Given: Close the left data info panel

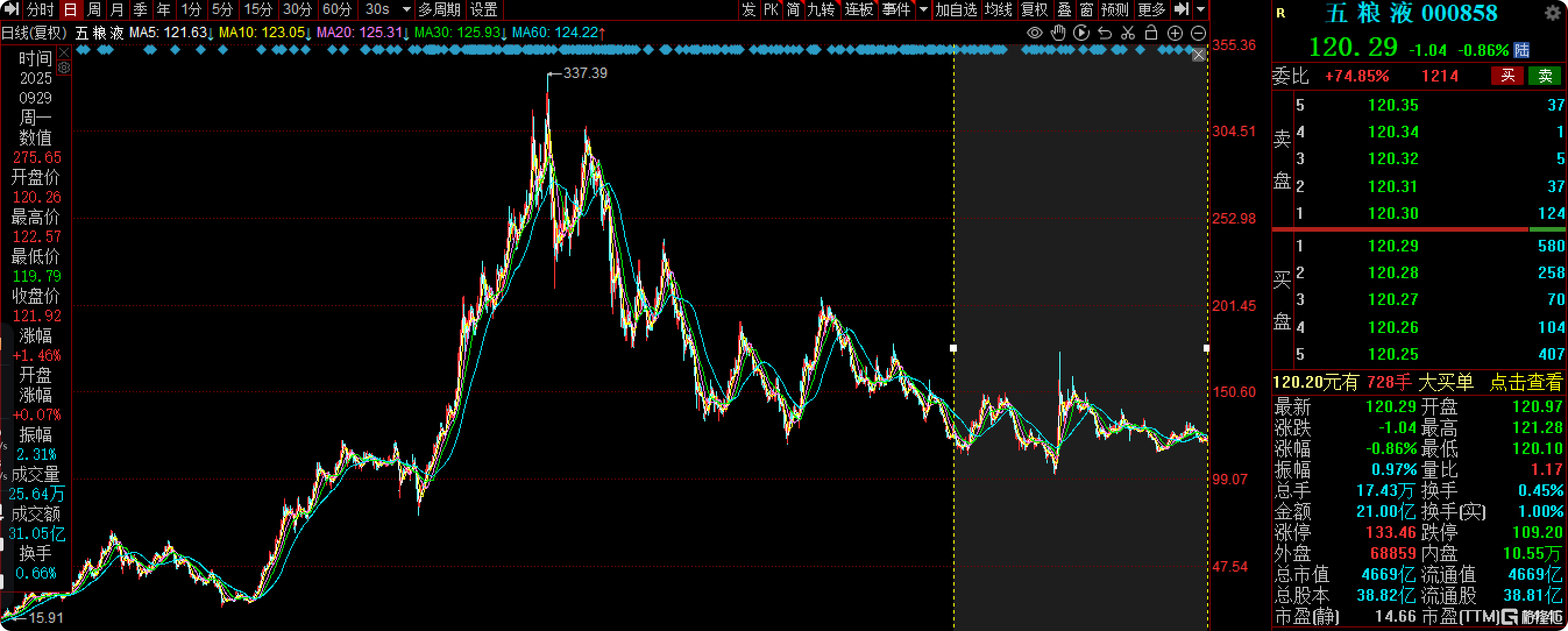Looking at the screenshot, I should 64,54.
